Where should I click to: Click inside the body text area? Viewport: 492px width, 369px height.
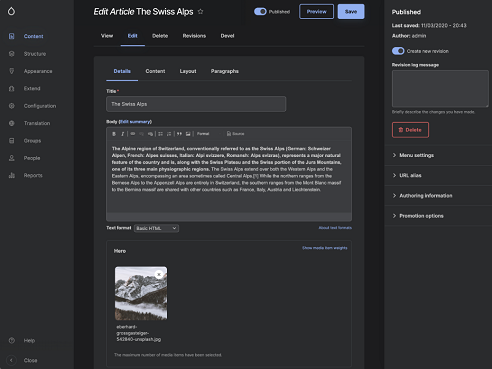pos(229,177)
